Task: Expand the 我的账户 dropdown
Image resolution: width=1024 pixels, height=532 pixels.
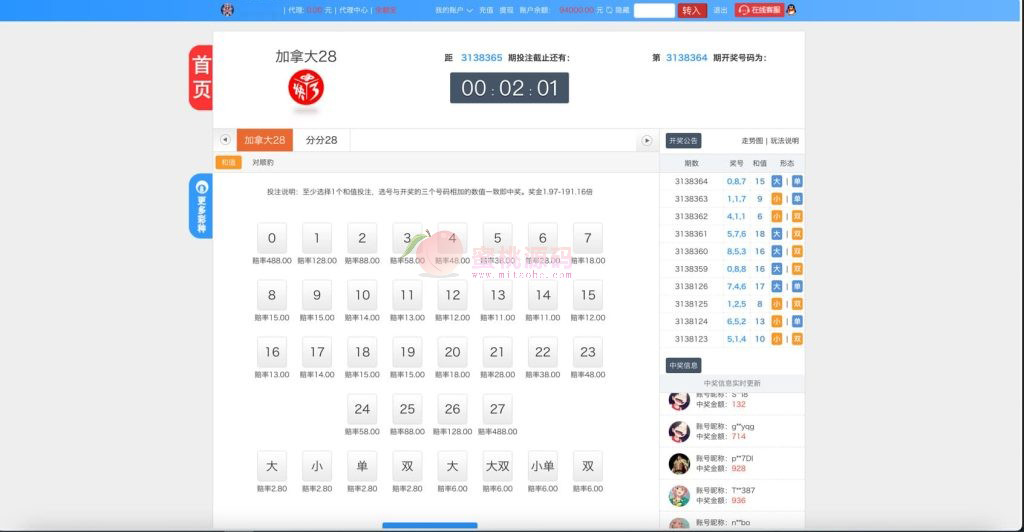Action: [453, 10]
